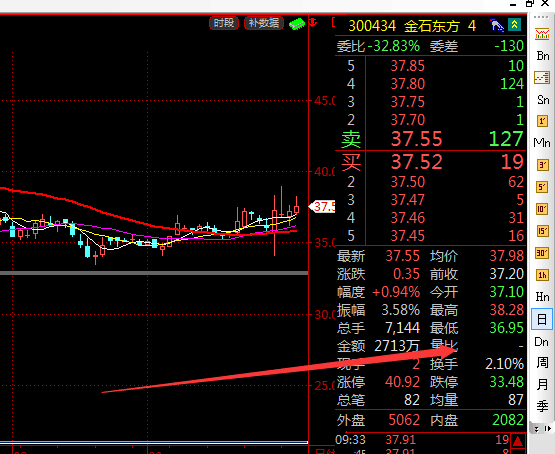This screenshot has width=555, height=454.
Task: Click buy level 4 price 37.46
Action: (x=407, y=218)
